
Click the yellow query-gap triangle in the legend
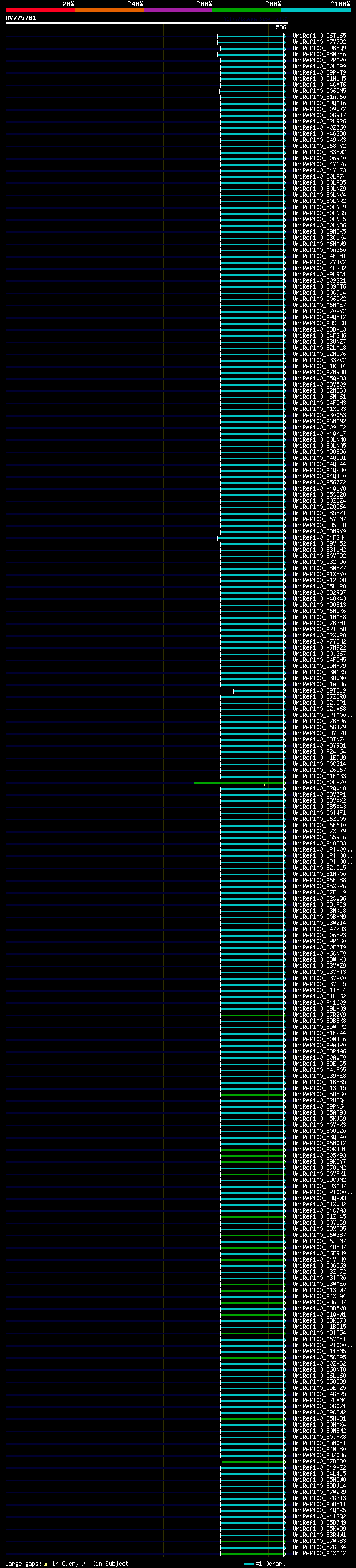tap(46, 1564)
